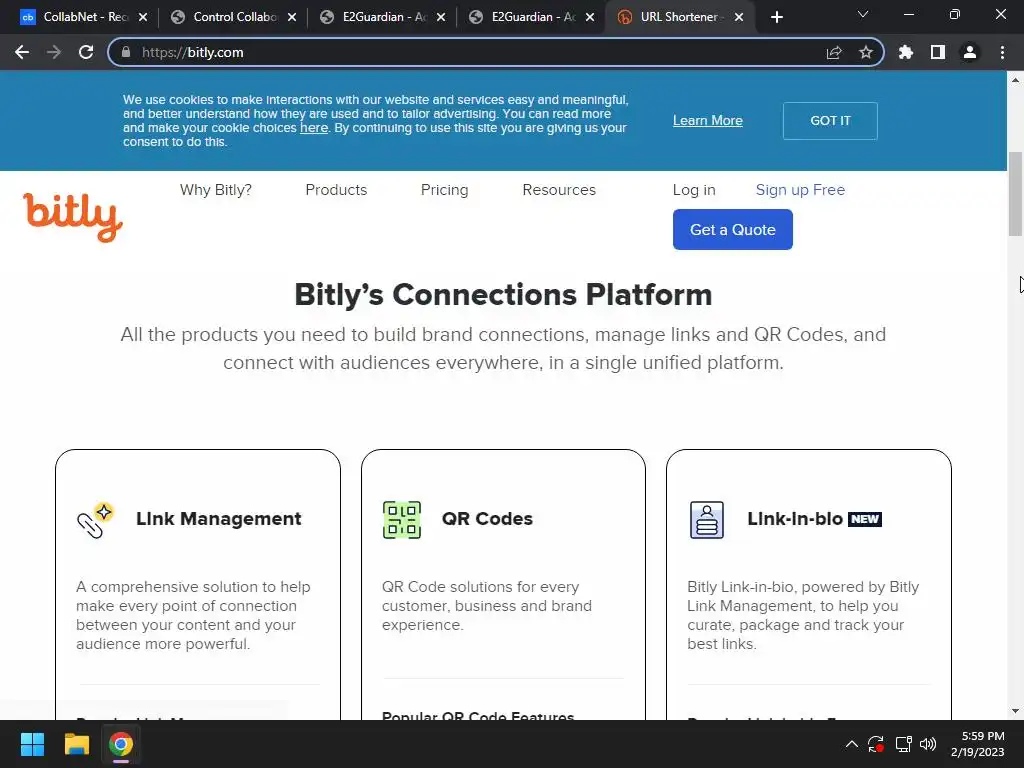Open the Windows Start menu

(x=32, y=744)
